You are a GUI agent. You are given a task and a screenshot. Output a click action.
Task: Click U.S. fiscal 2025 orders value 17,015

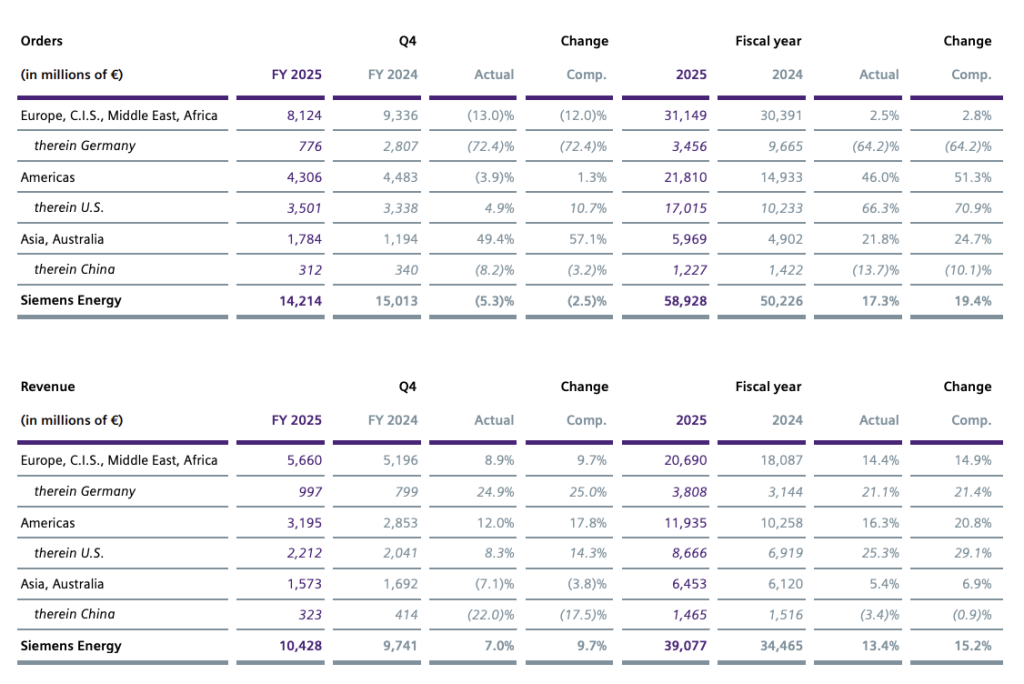[x=685, y=208]
